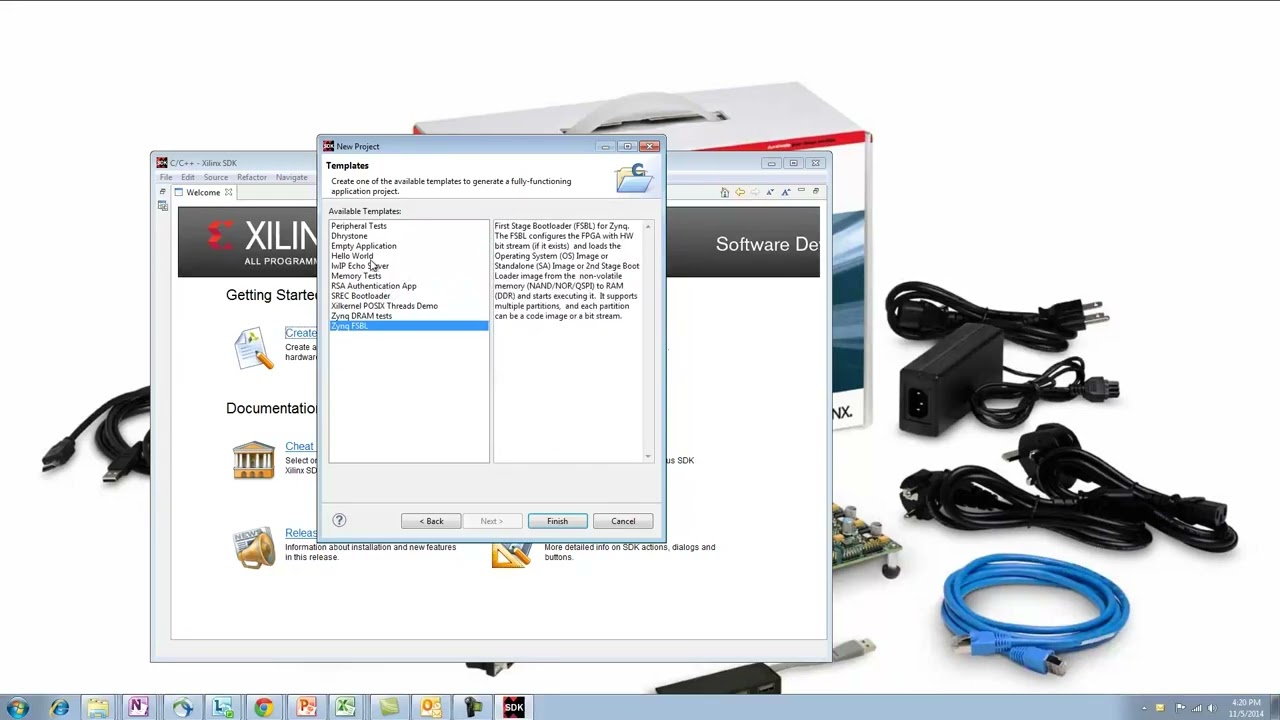Viewport: 1280px width, 720px height.
Task: Open help for the New Project dialog
Action: pyautogui.click(x=339, y=520)
